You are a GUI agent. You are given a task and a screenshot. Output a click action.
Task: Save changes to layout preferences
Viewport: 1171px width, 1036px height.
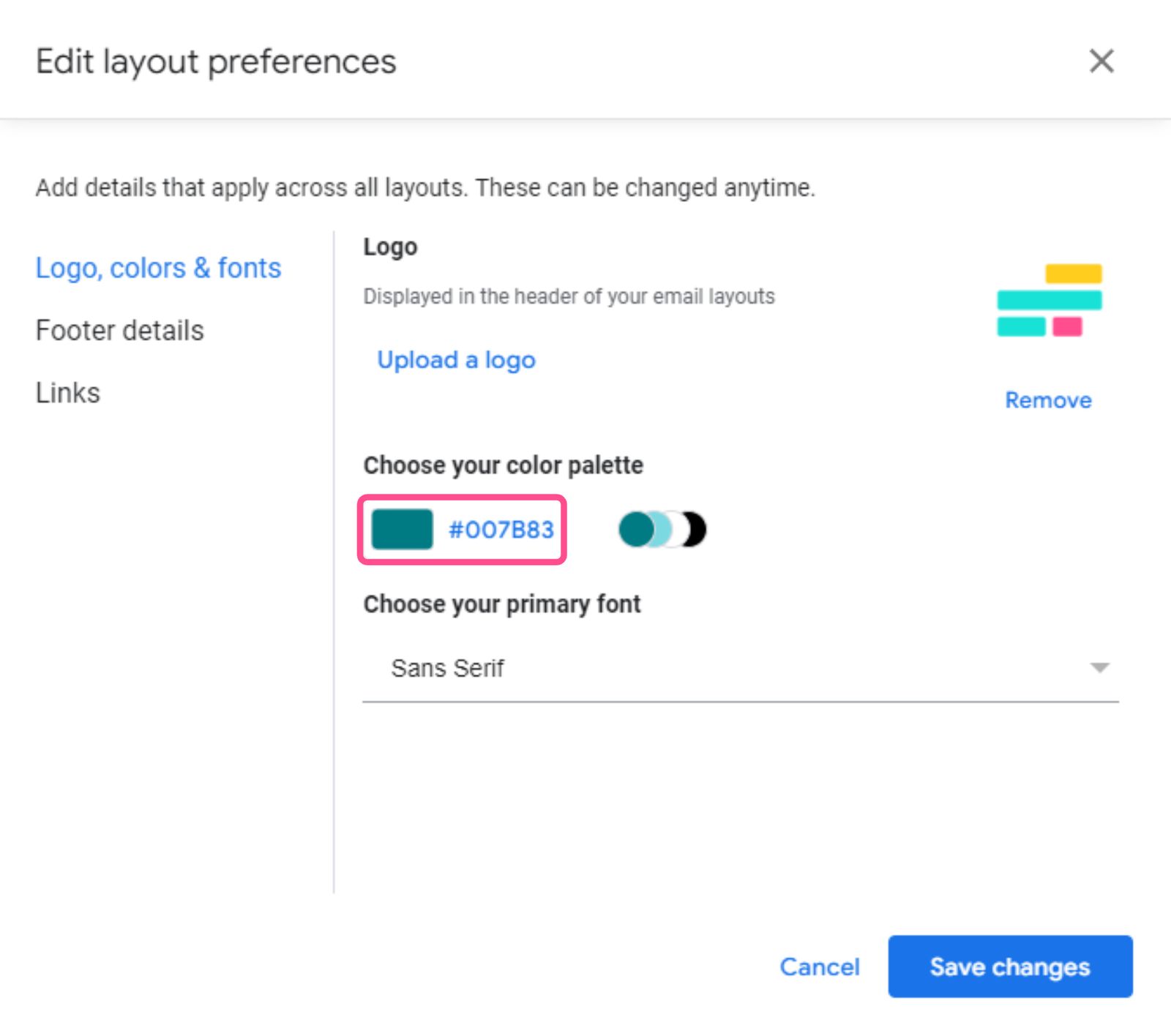(1009, 967)
